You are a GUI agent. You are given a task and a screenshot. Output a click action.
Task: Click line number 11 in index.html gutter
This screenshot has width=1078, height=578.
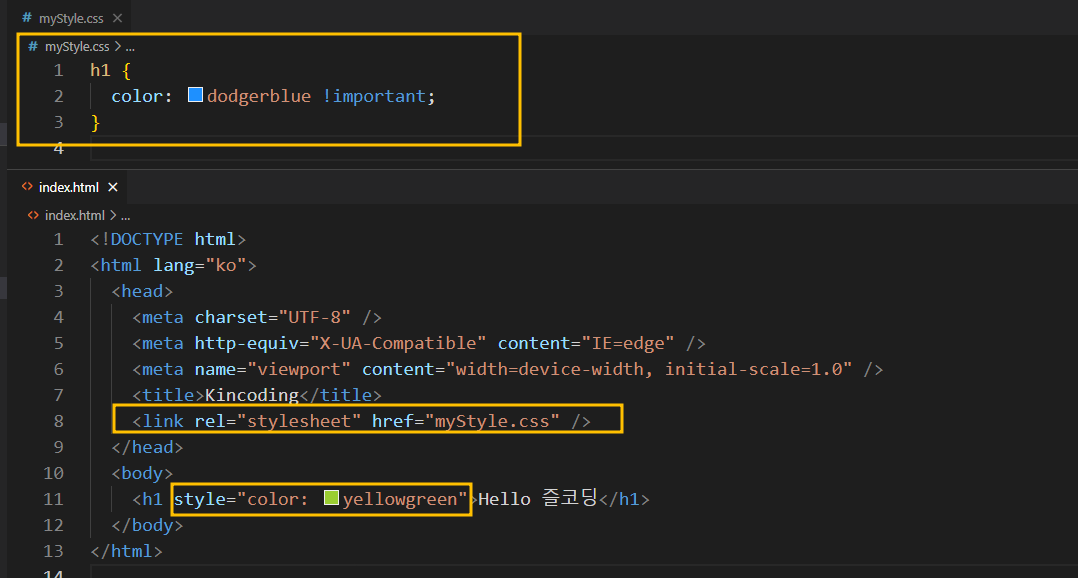[53, 500]
